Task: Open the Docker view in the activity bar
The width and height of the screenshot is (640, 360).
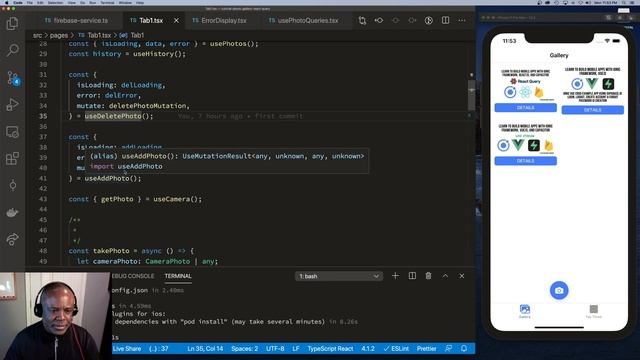Action: (x=12, y=212)
